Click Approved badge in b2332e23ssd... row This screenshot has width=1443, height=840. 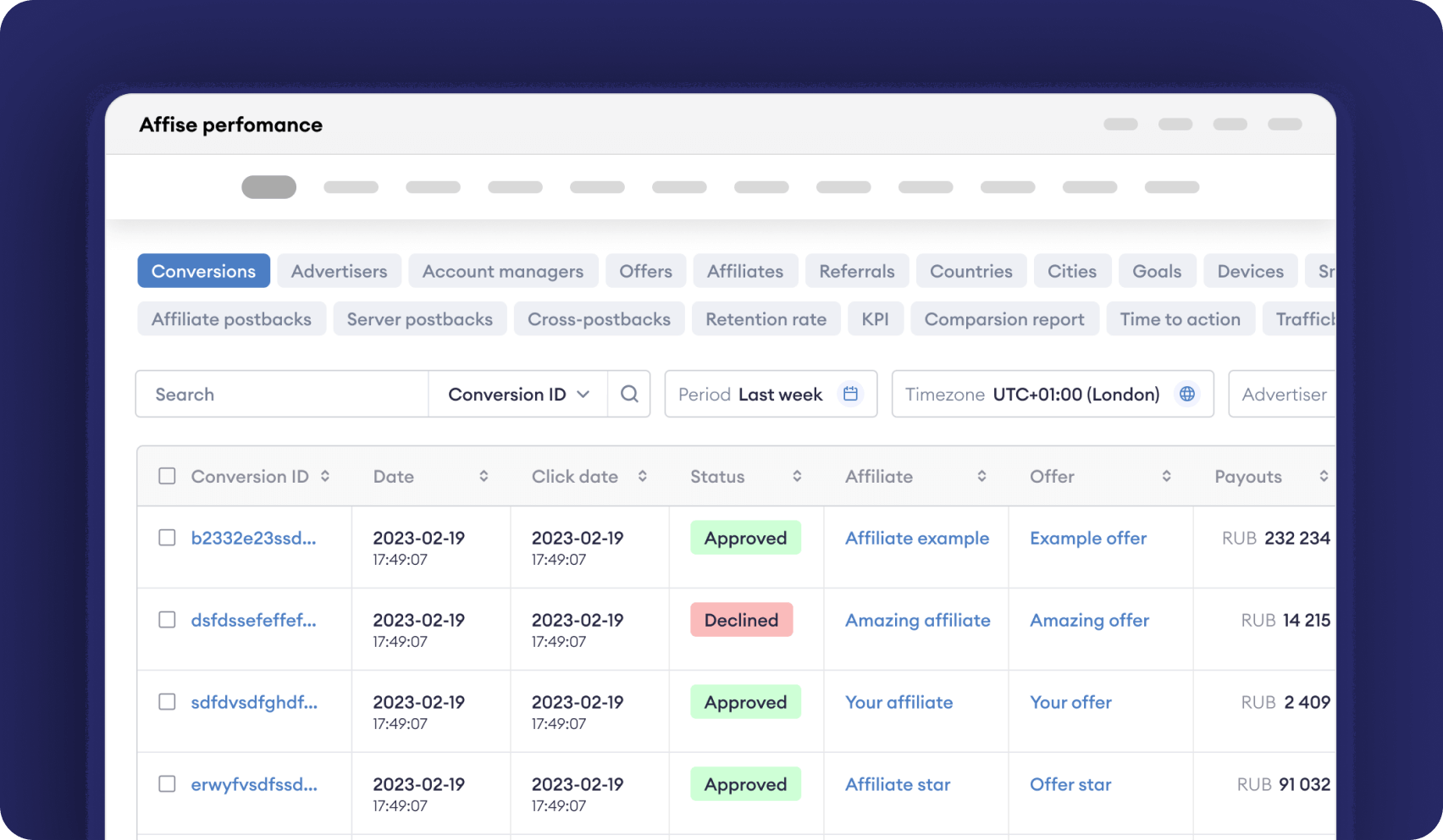pyautogui.click(x=745, y=538)
